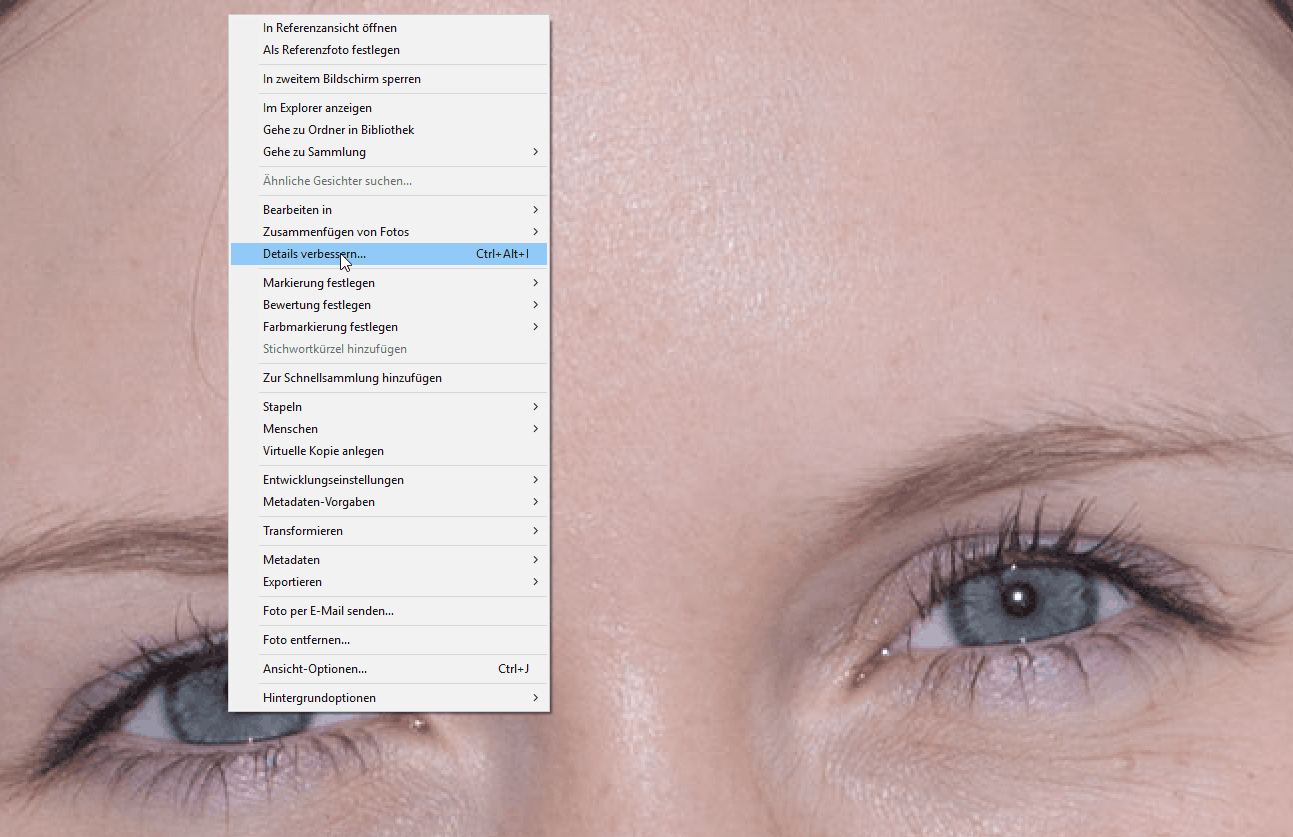Select 'Zur Schnellsammlung hinzufügen'

click(352, 378)
